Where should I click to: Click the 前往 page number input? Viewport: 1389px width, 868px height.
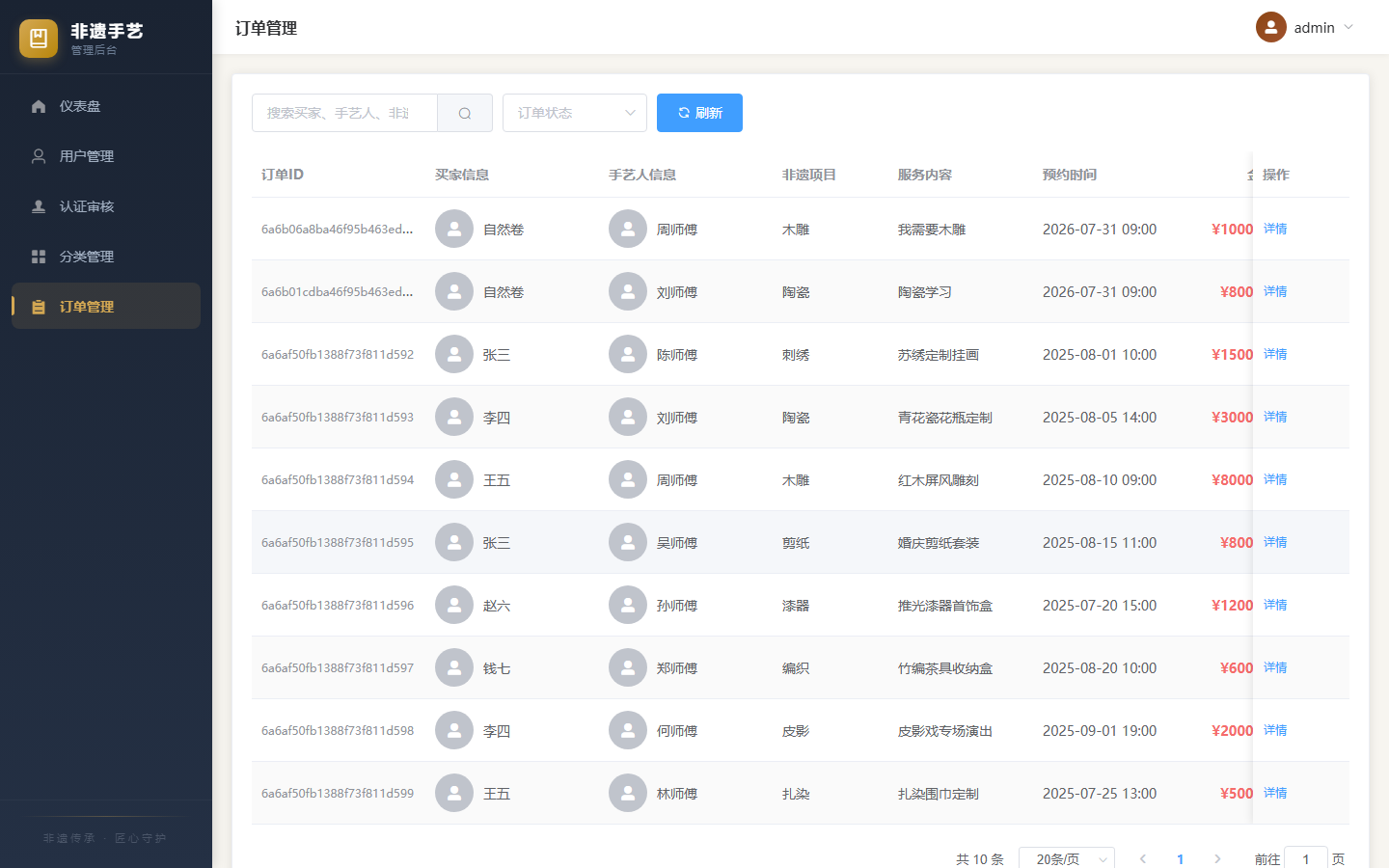1306,858
